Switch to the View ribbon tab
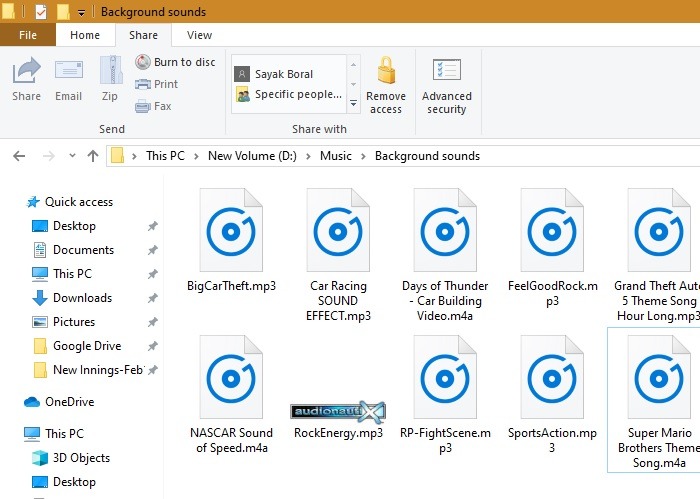The image size is (700, 499). (x=199, y=35)
